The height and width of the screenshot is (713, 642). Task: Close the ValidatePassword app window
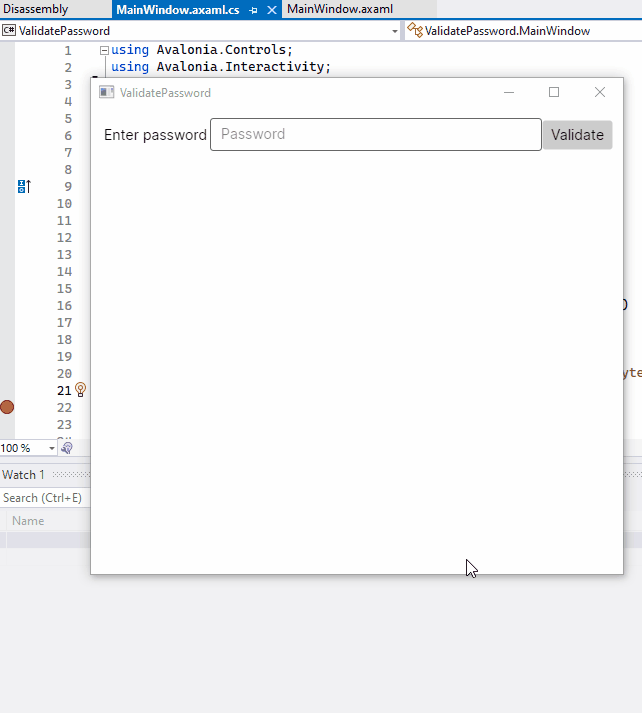pos(600,92)
